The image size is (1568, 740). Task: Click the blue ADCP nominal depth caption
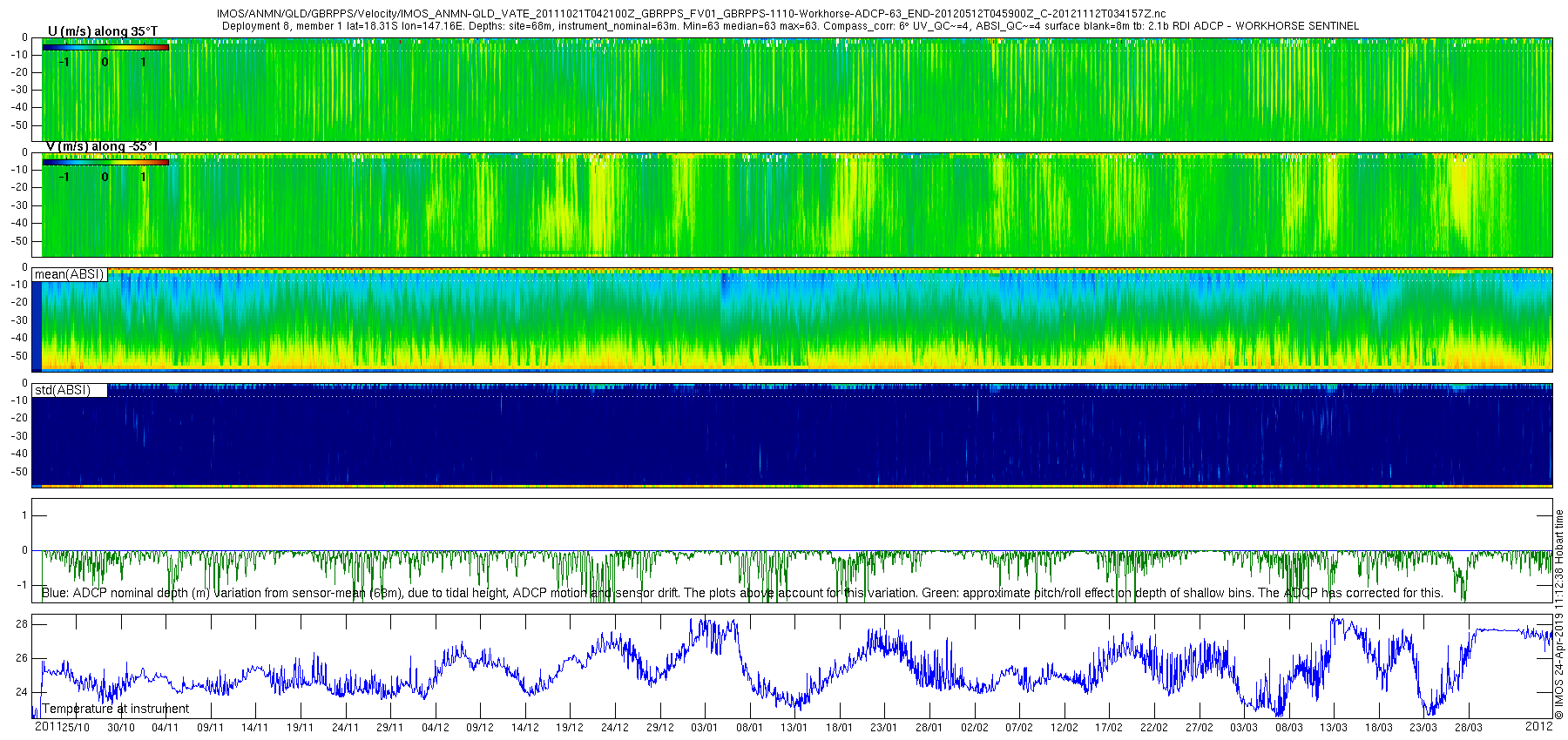[742, 593]
